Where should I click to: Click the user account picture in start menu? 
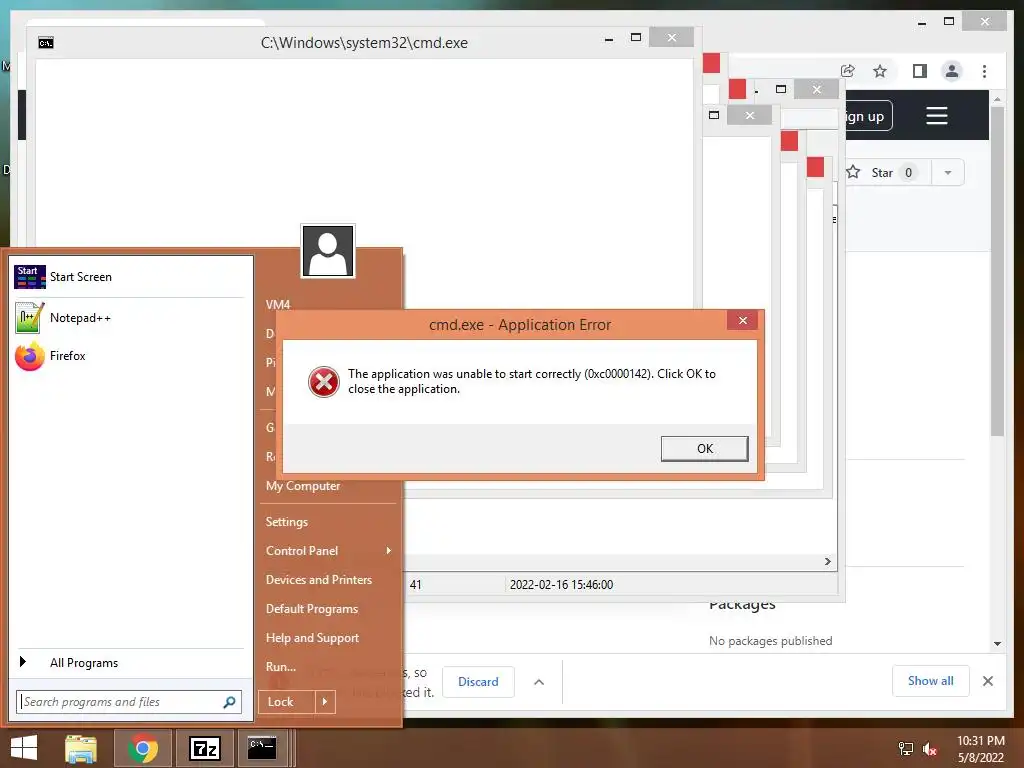click(x=328, y=251)
